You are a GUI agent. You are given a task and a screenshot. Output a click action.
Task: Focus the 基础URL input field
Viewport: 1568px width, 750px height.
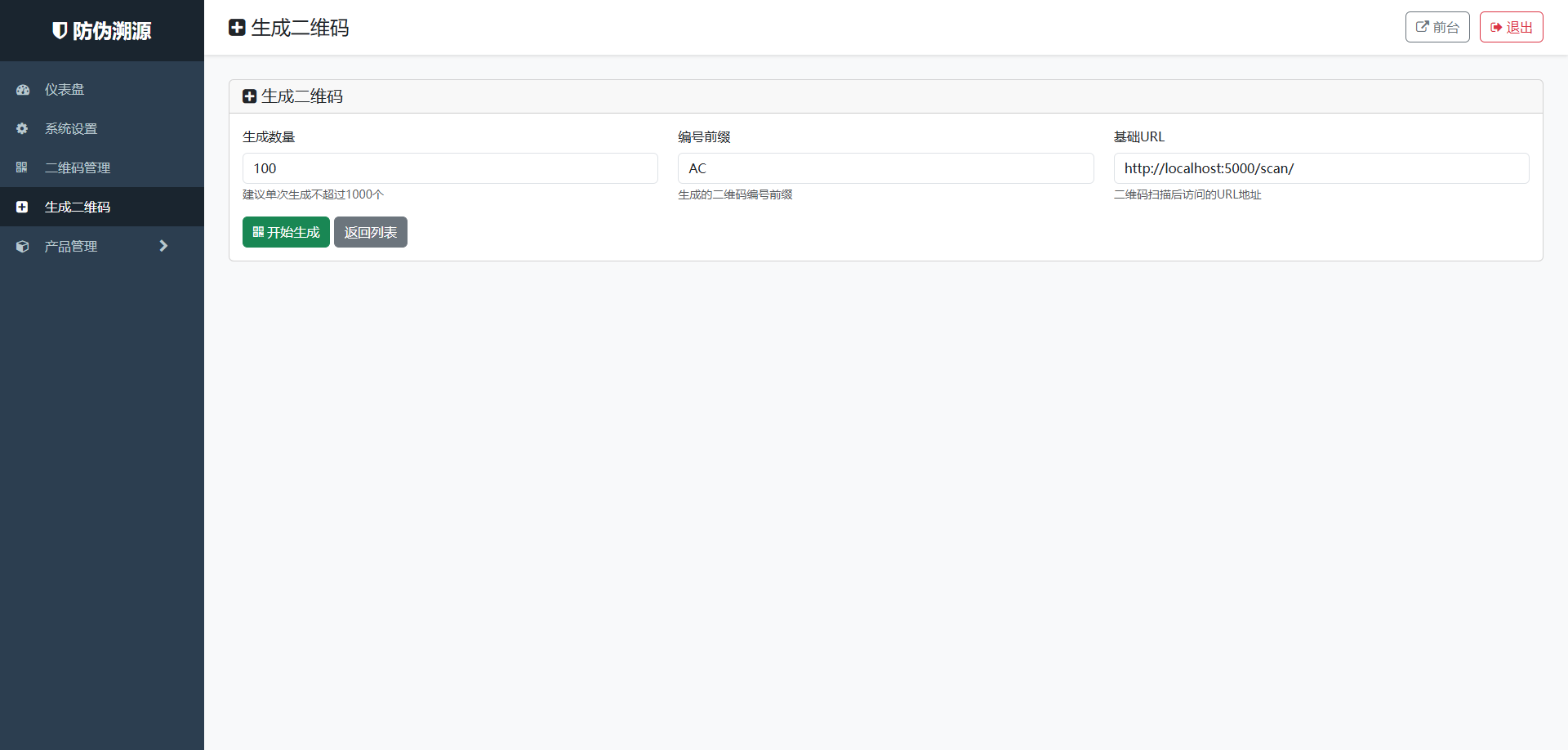1321,168
